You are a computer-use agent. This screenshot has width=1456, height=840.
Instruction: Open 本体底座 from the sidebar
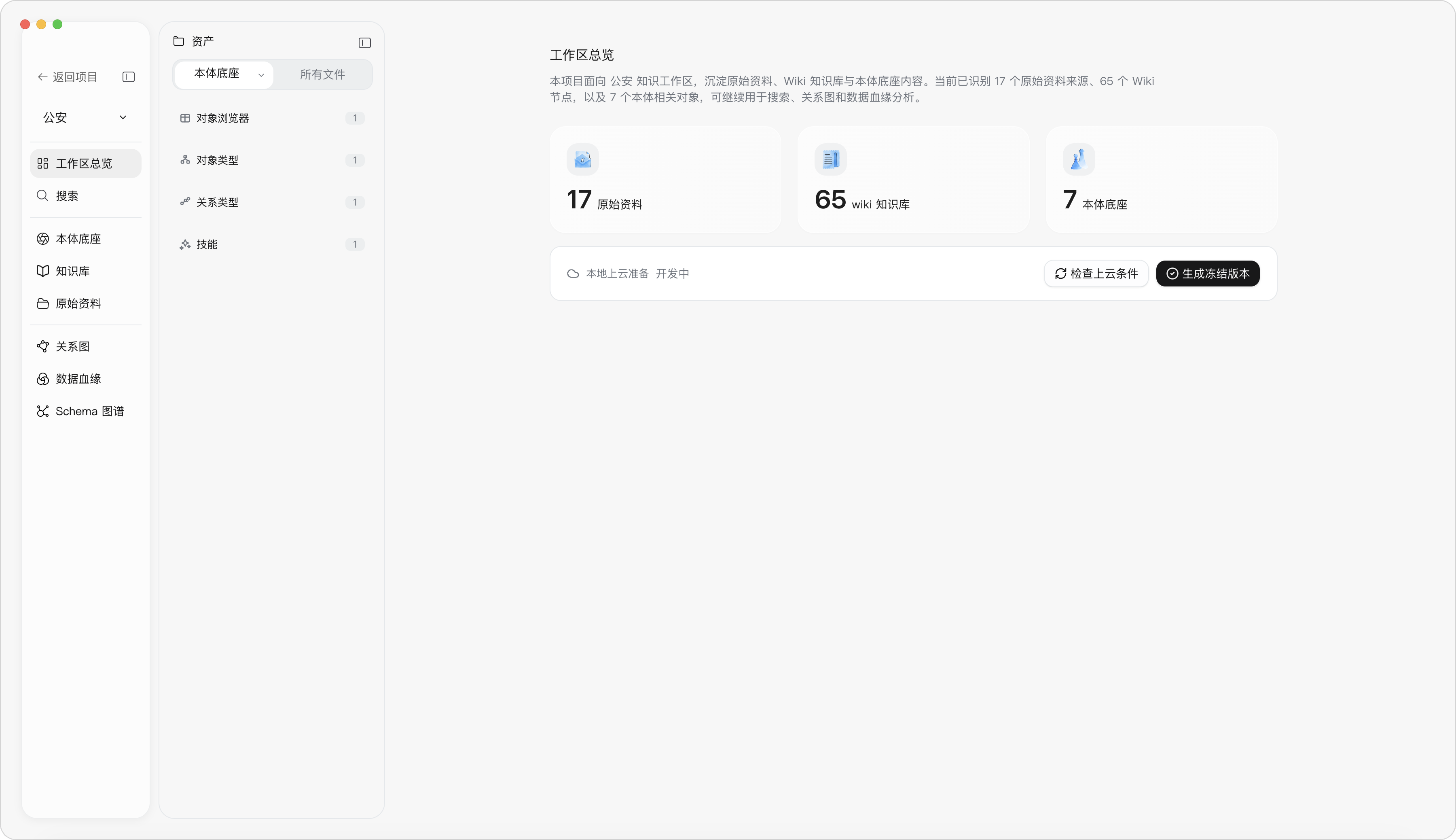(85, 239)
